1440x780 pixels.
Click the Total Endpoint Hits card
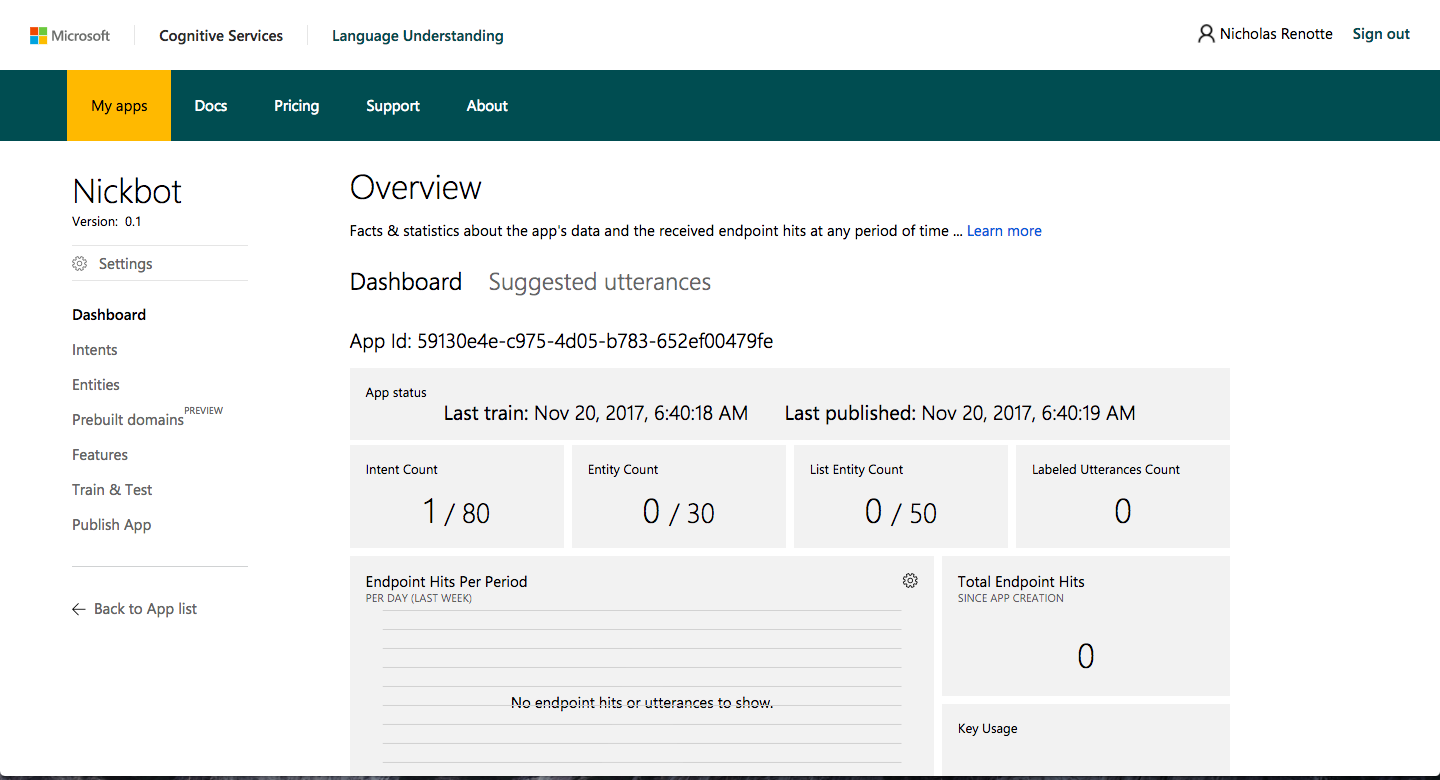point(1086,626)
